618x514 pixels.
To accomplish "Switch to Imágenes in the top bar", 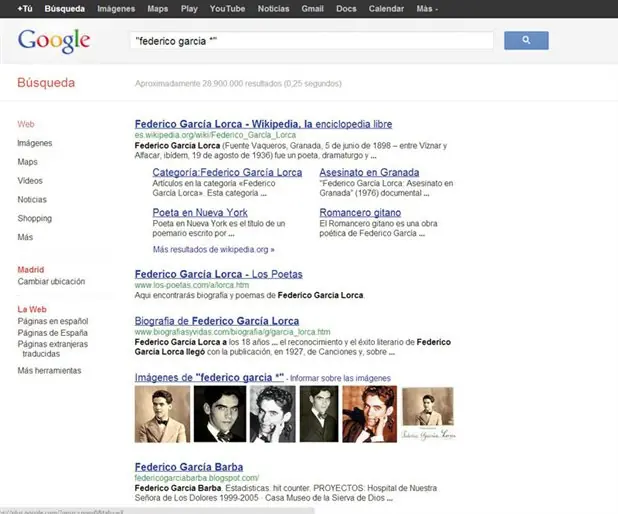I will click(116, 9).
